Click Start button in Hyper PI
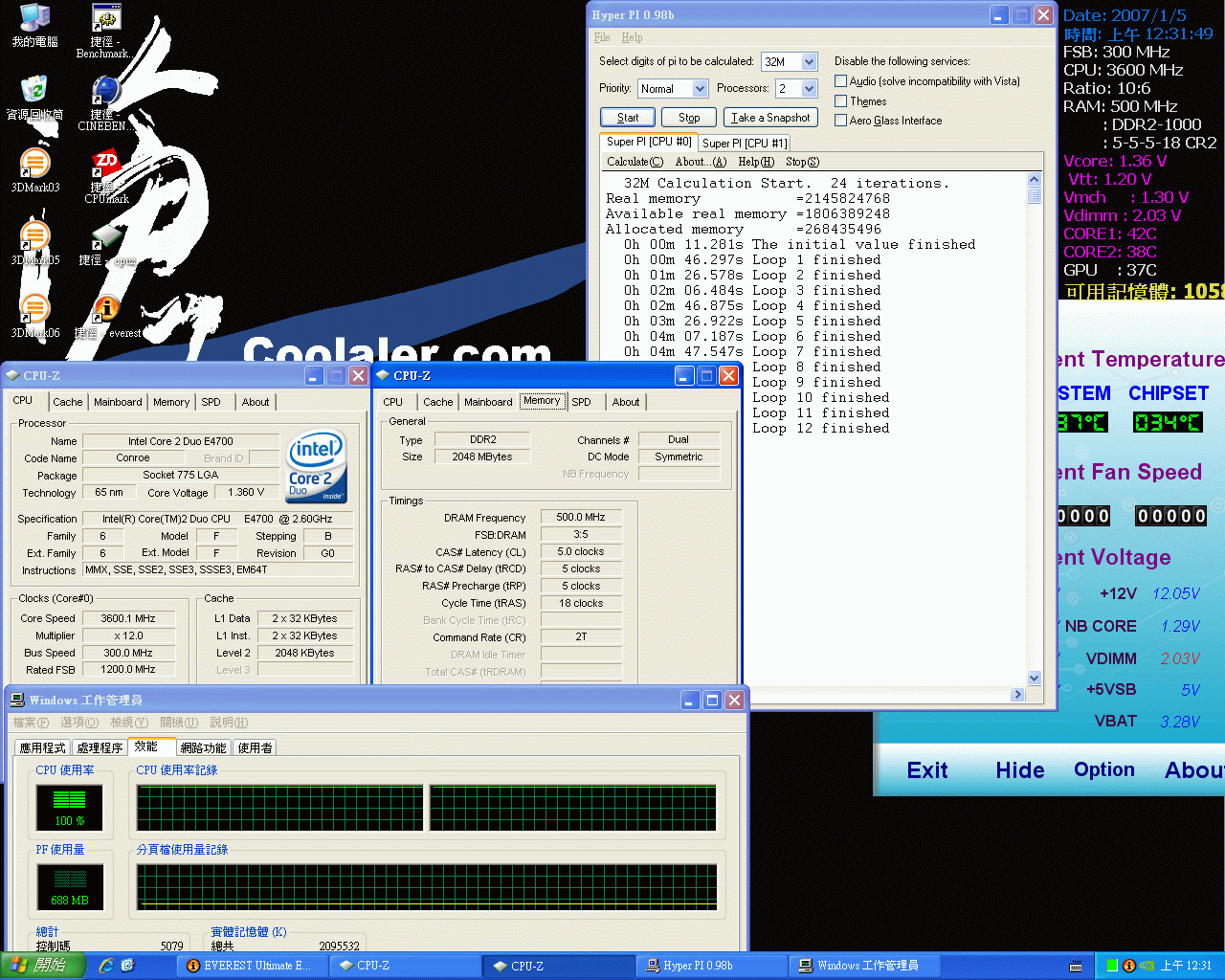The image size is (1225, 980). coord(628,117)
